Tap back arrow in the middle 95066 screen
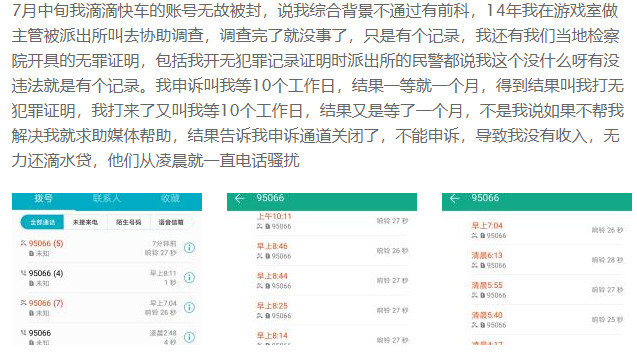Screen dimensions: 637x363 point(240,198)
